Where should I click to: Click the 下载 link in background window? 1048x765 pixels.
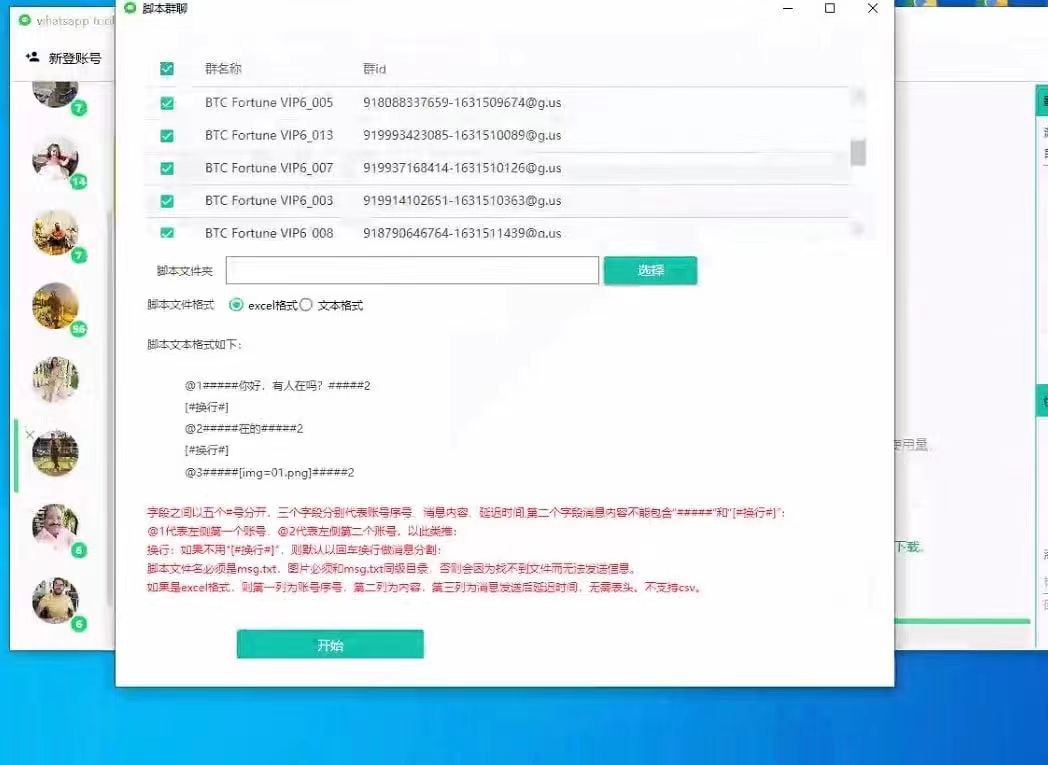(x=910, y=547)
